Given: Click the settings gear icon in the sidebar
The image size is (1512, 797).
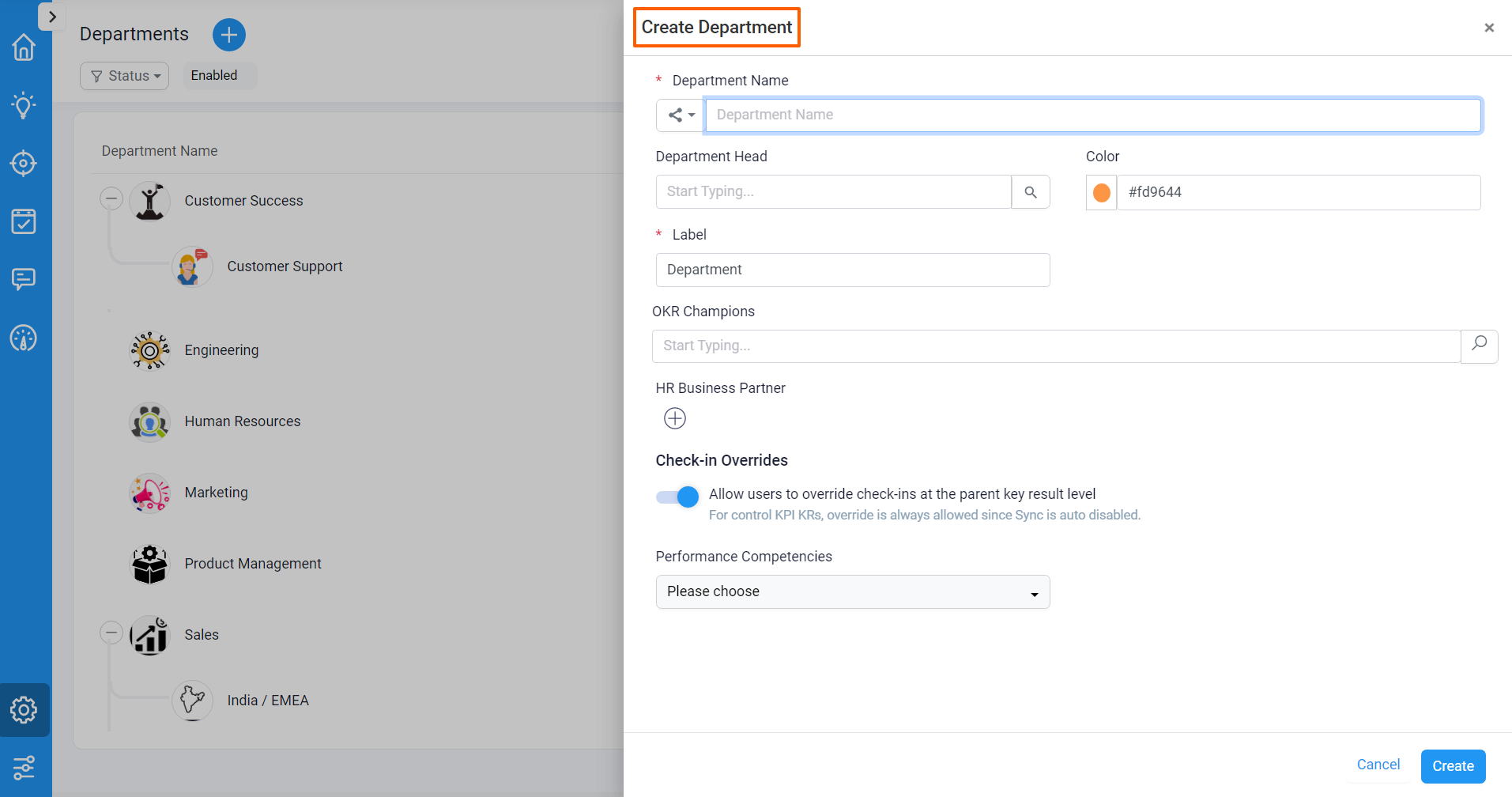Looking at the screenshot, I should [x=24, y=710].
